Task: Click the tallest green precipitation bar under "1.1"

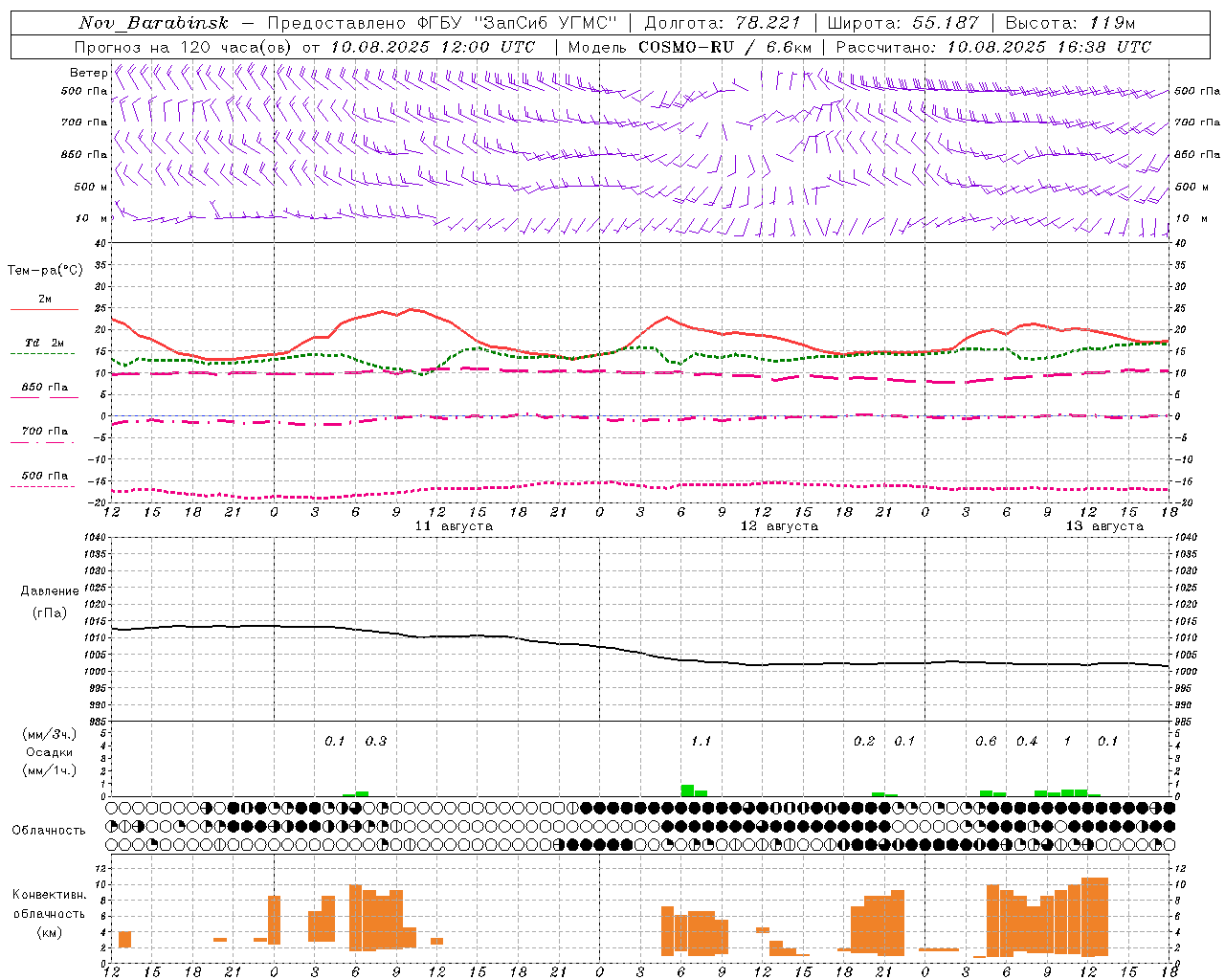Action: coord(687,791)
